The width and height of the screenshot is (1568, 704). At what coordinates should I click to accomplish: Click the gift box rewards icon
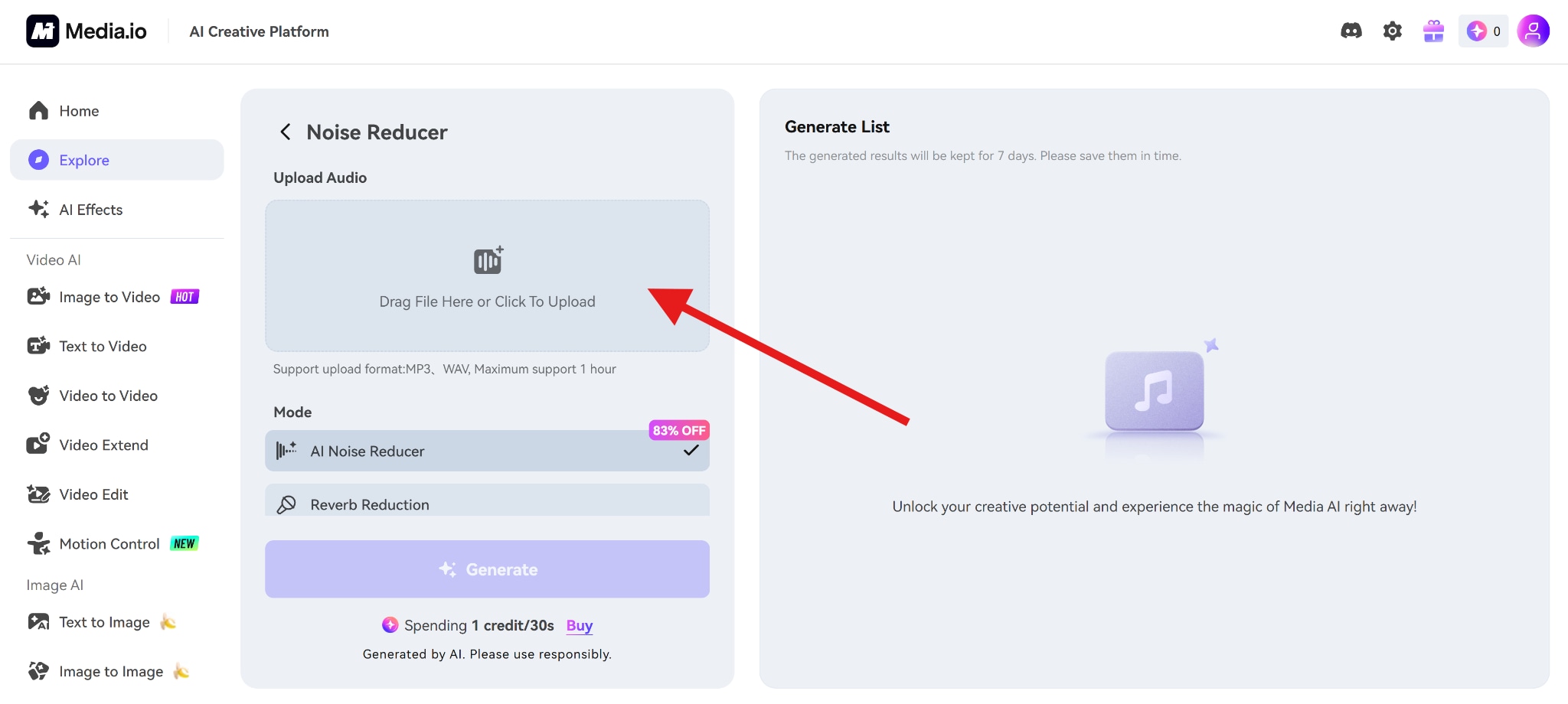tap(1433, 31)
